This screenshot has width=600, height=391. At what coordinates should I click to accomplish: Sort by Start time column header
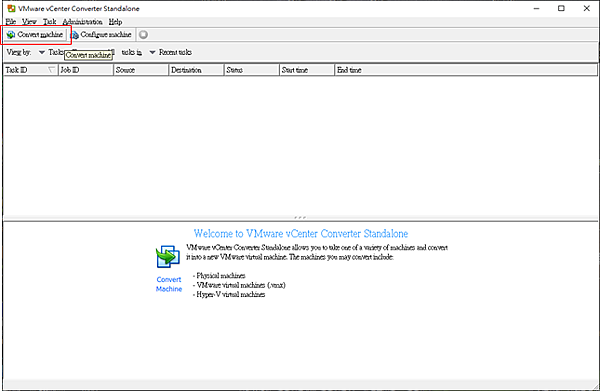(307, 70)
